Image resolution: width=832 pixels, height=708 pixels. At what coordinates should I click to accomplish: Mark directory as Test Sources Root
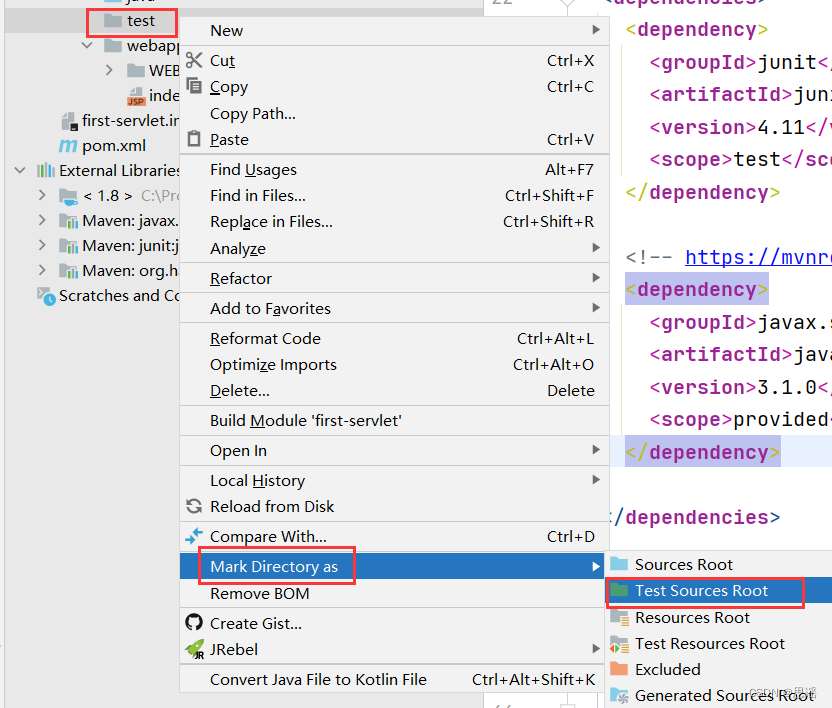point(718,590)
